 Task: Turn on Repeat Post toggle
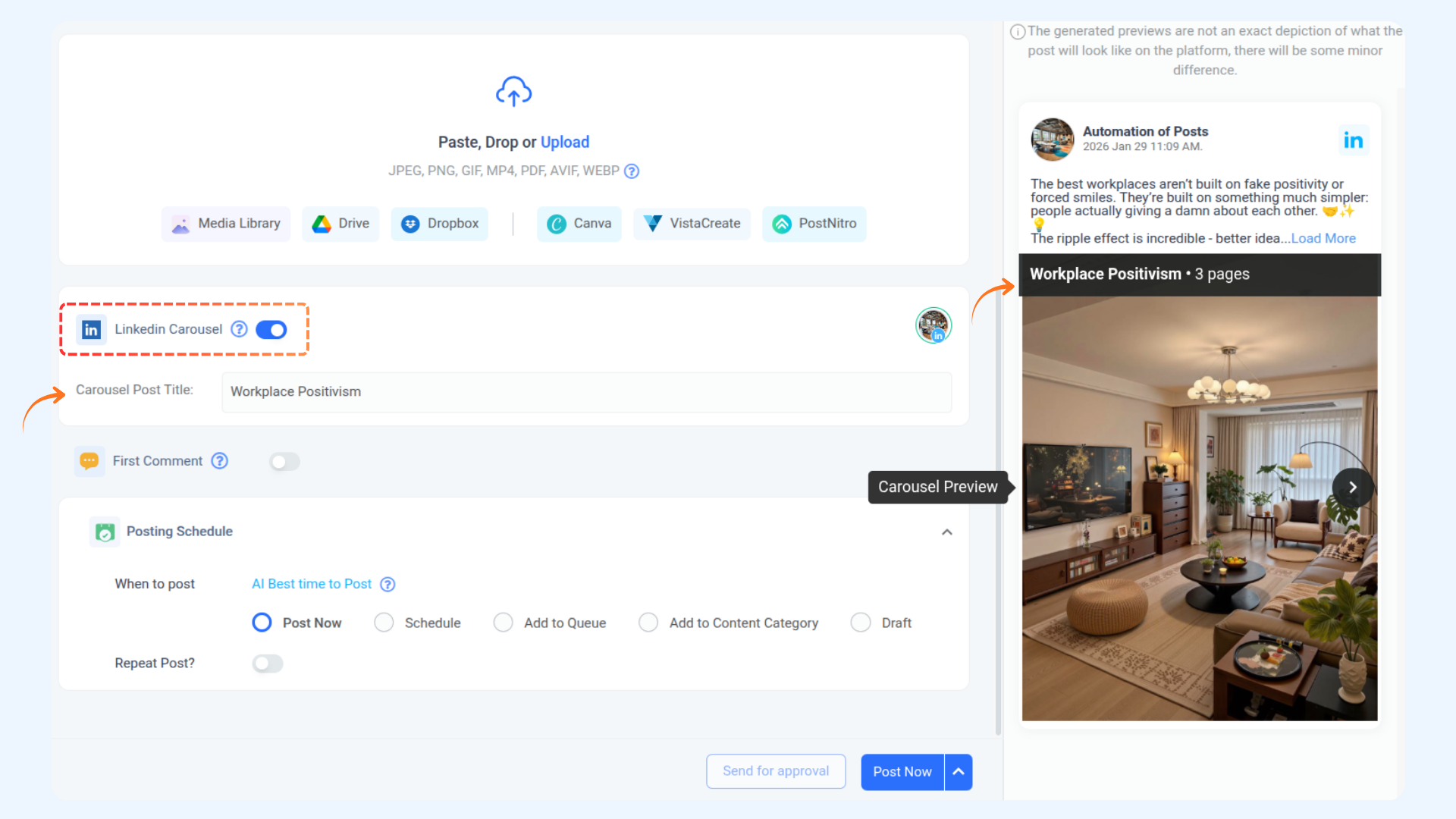pyautogui.click(x=267, y=664)
